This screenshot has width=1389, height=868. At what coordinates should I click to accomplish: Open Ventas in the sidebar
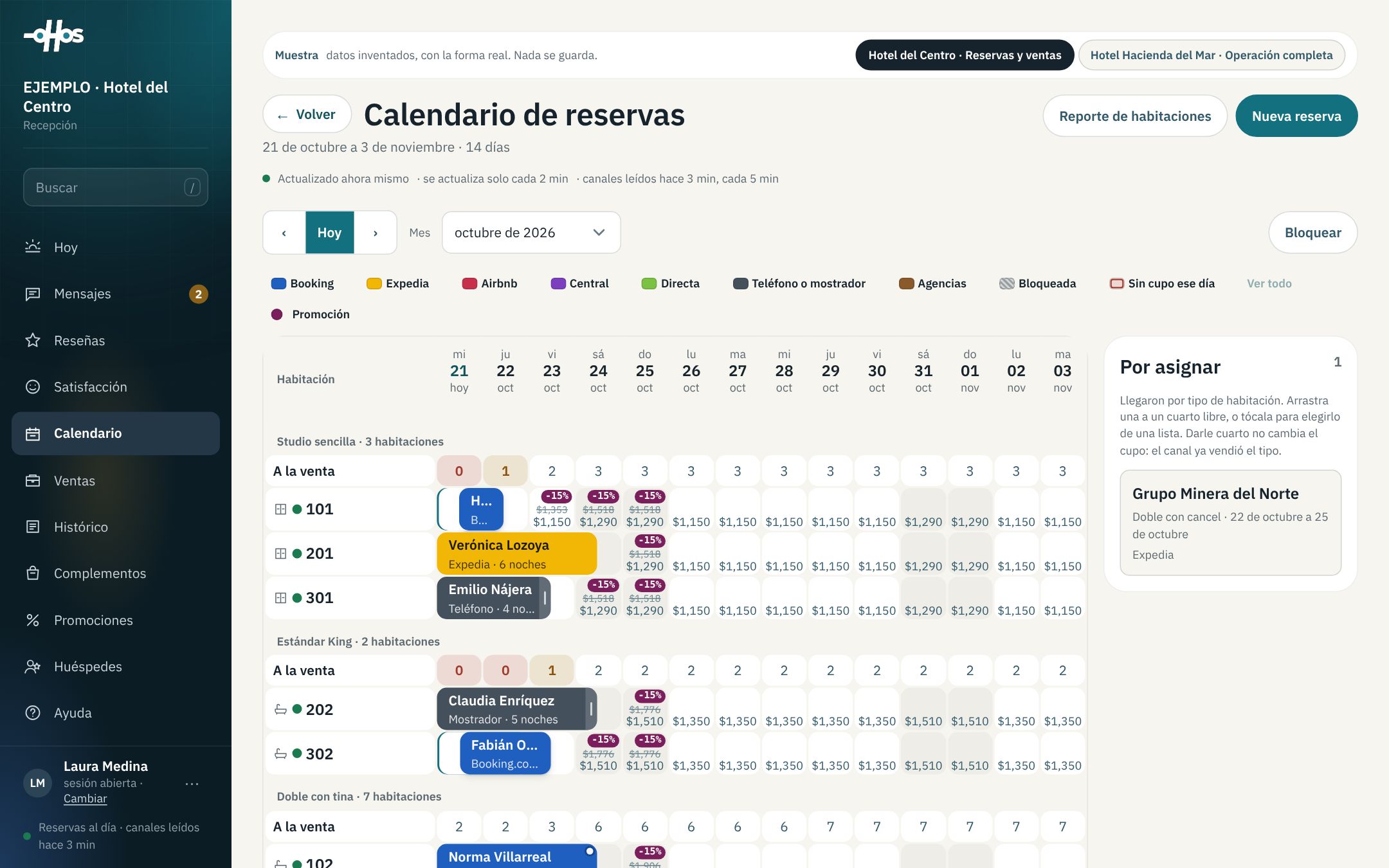click(116, 480)
